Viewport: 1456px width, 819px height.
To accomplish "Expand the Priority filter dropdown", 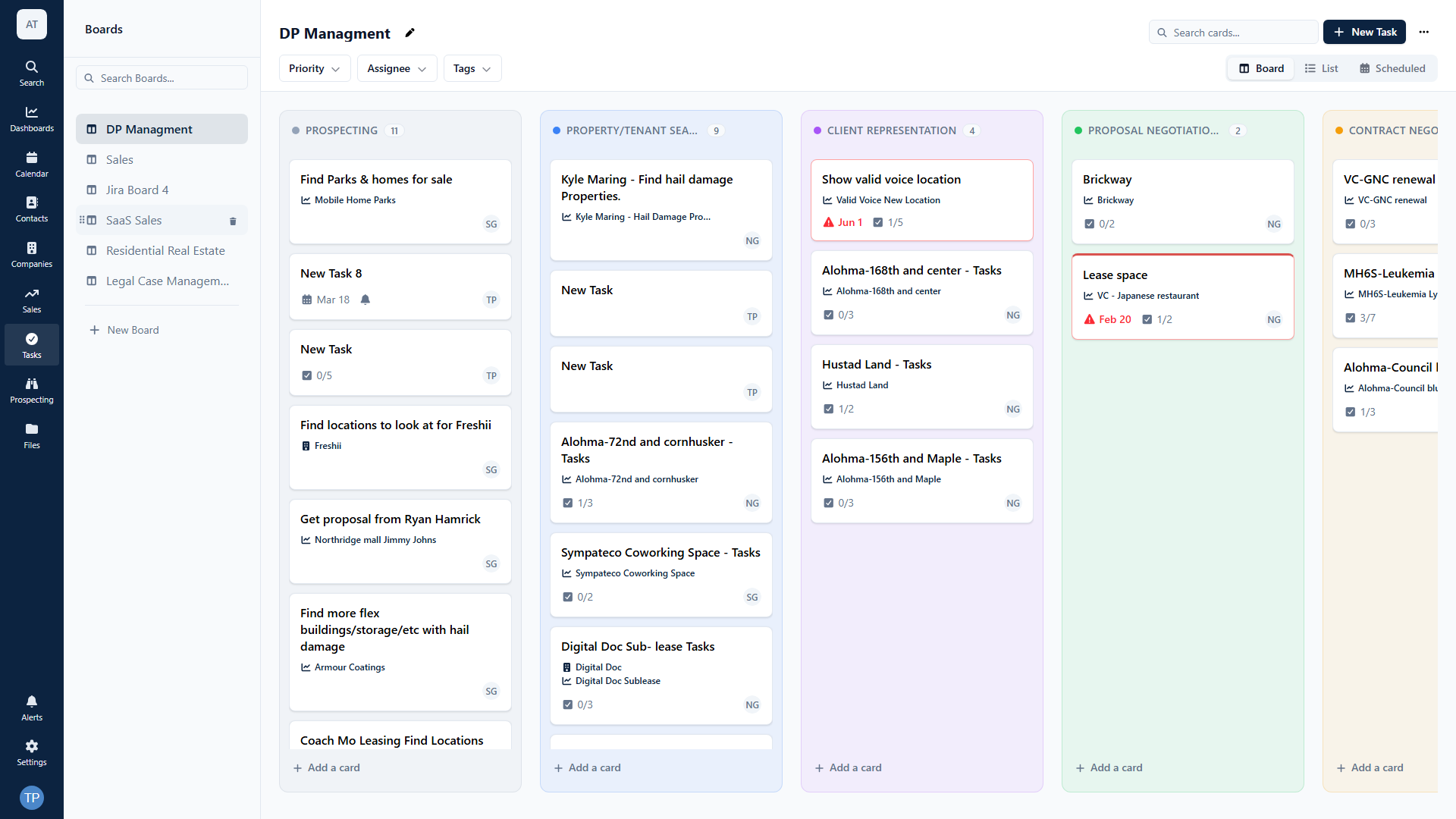I will (x=314, y=68).
